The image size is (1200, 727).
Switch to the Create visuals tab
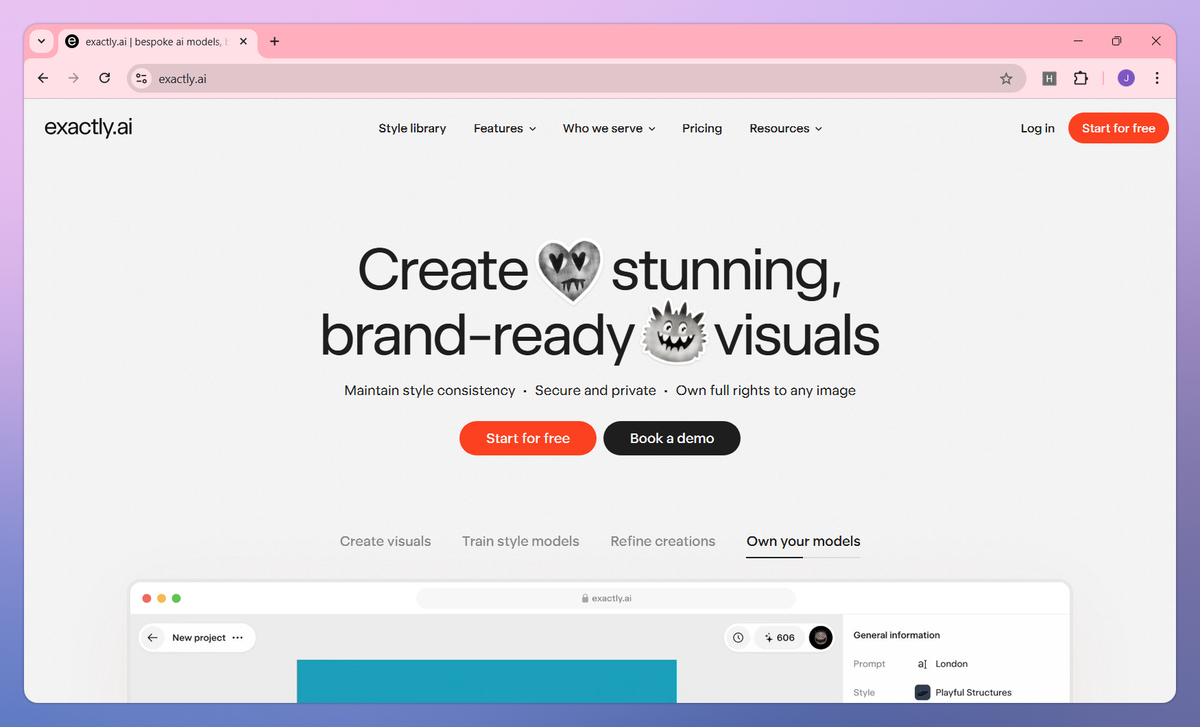tap(385, 541)
